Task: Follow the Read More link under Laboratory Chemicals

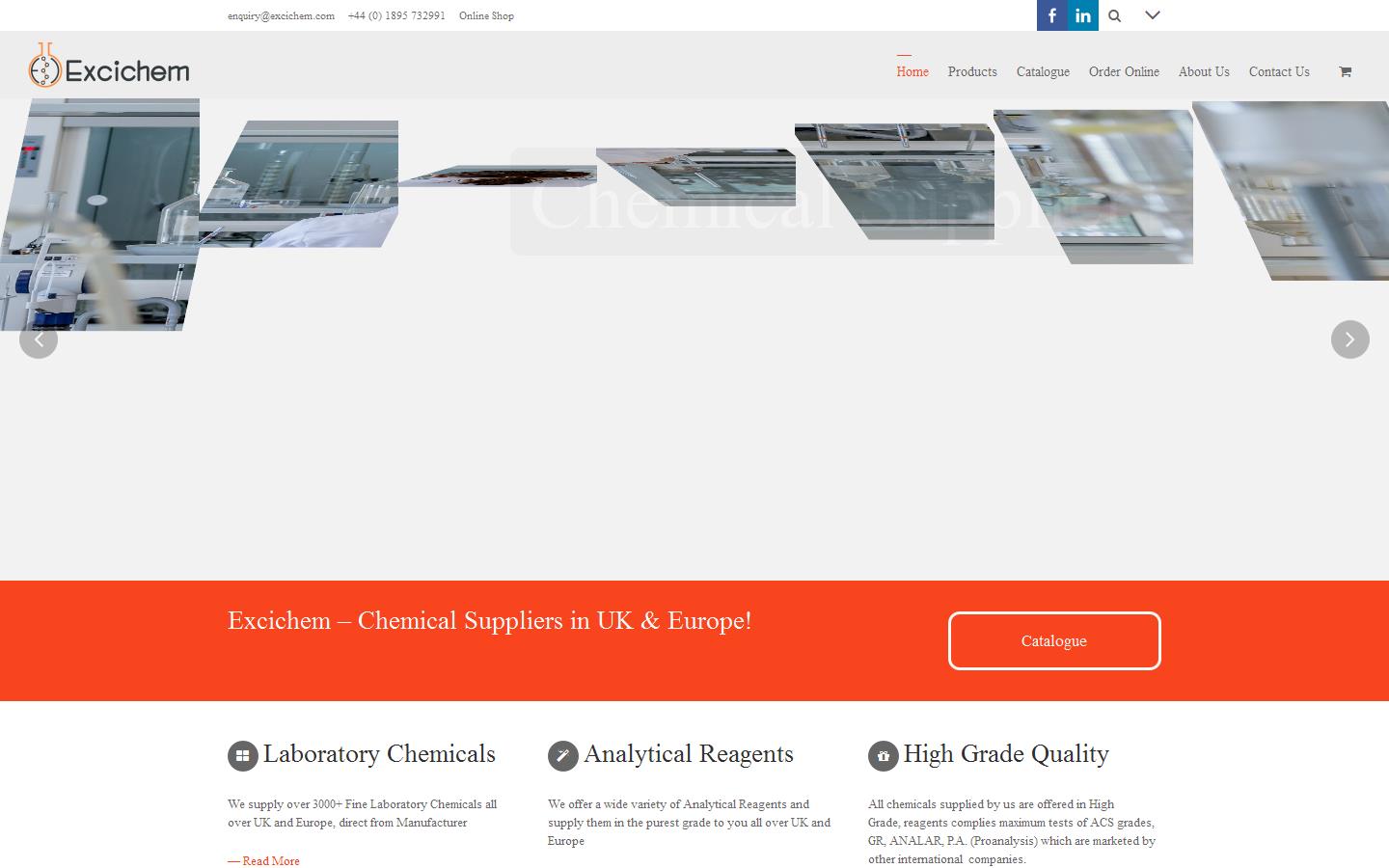Action: click(x=271, y=860)
